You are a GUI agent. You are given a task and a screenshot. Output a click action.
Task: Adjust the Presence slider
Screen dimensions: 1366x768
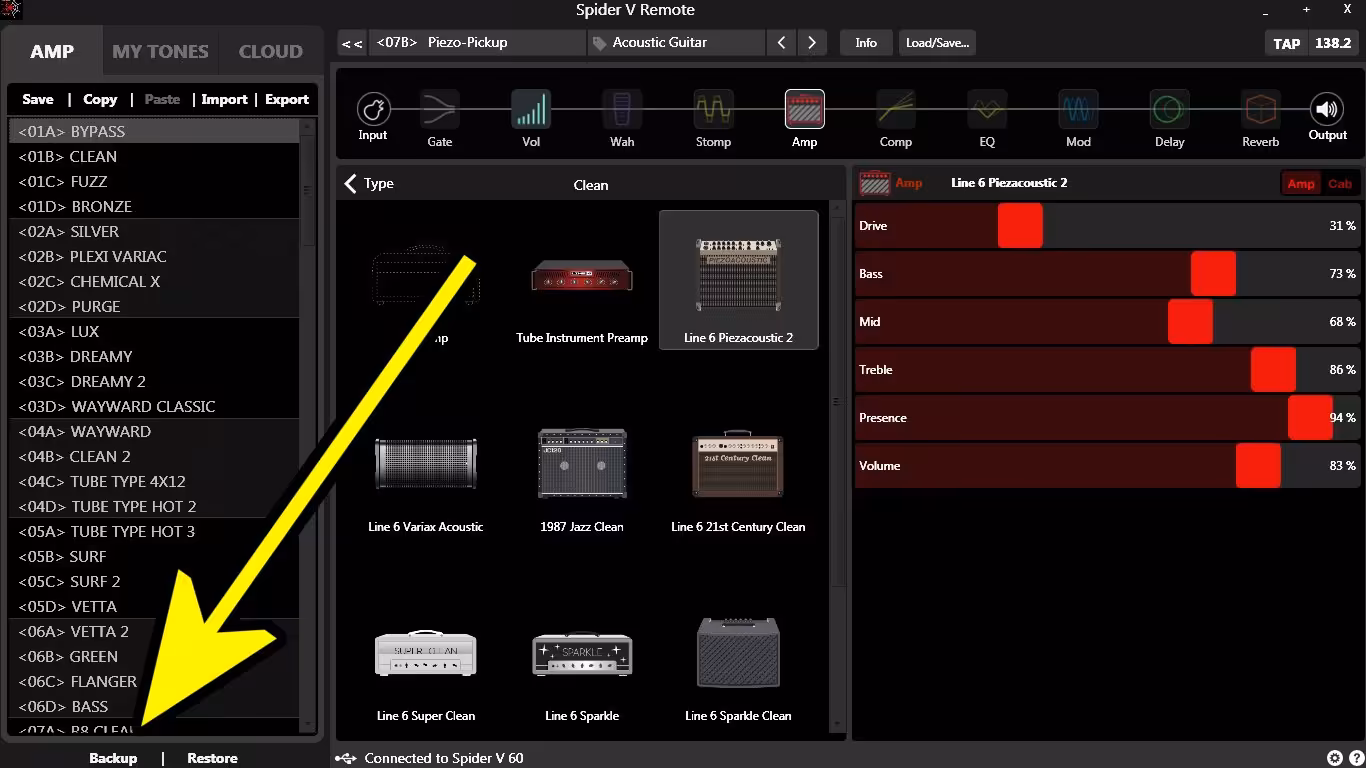pos(1310,418)
